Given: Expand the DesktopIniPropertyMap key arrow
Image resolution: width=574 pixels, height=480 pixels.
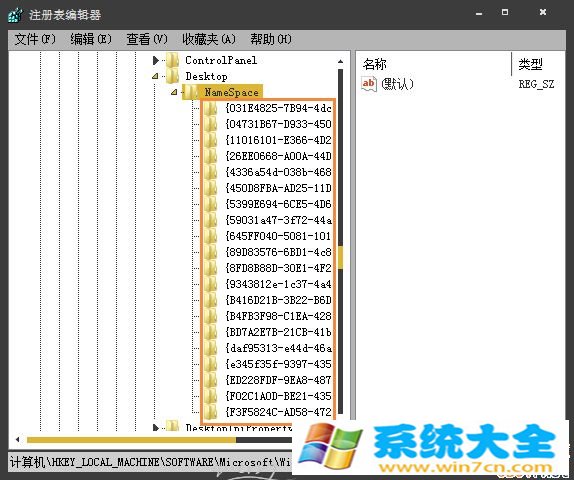Looking at the screenshot, I should (x=156, y=427).
